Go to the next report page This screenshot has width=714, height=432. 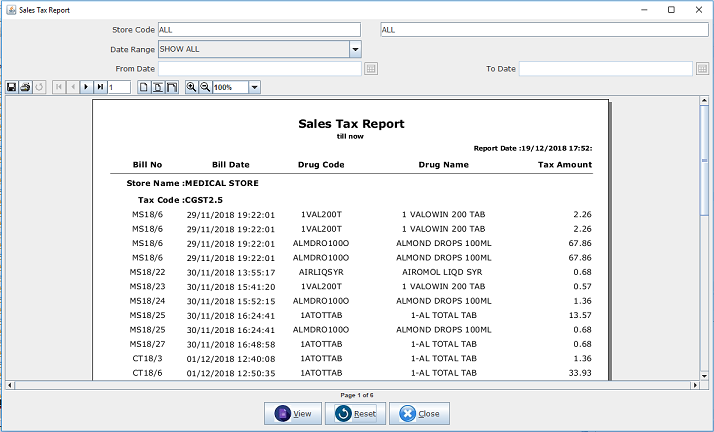87,88
